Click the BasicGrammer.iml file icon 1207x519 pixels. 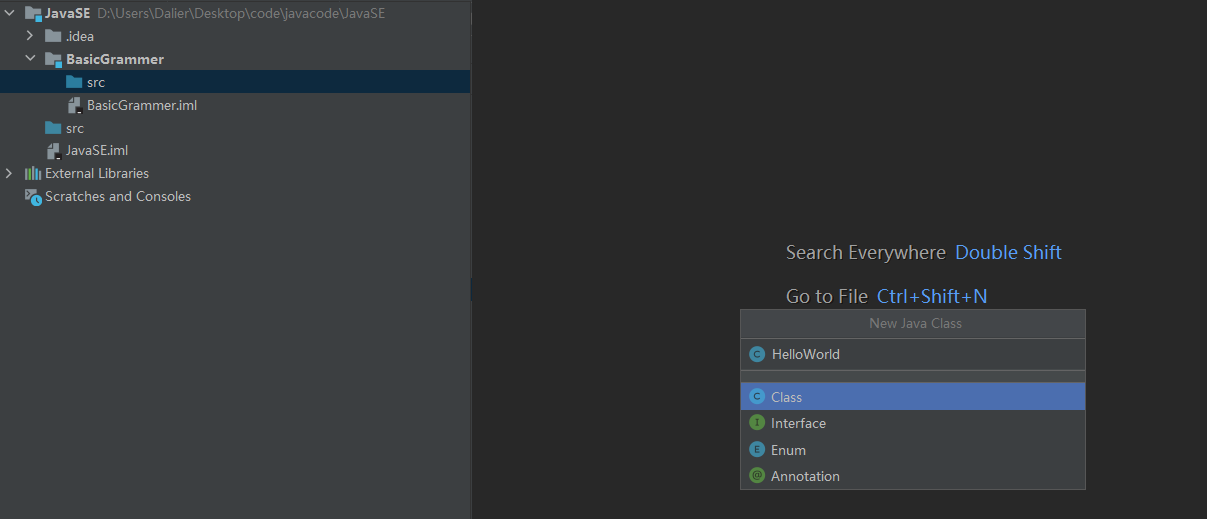[x=74, y=105]
